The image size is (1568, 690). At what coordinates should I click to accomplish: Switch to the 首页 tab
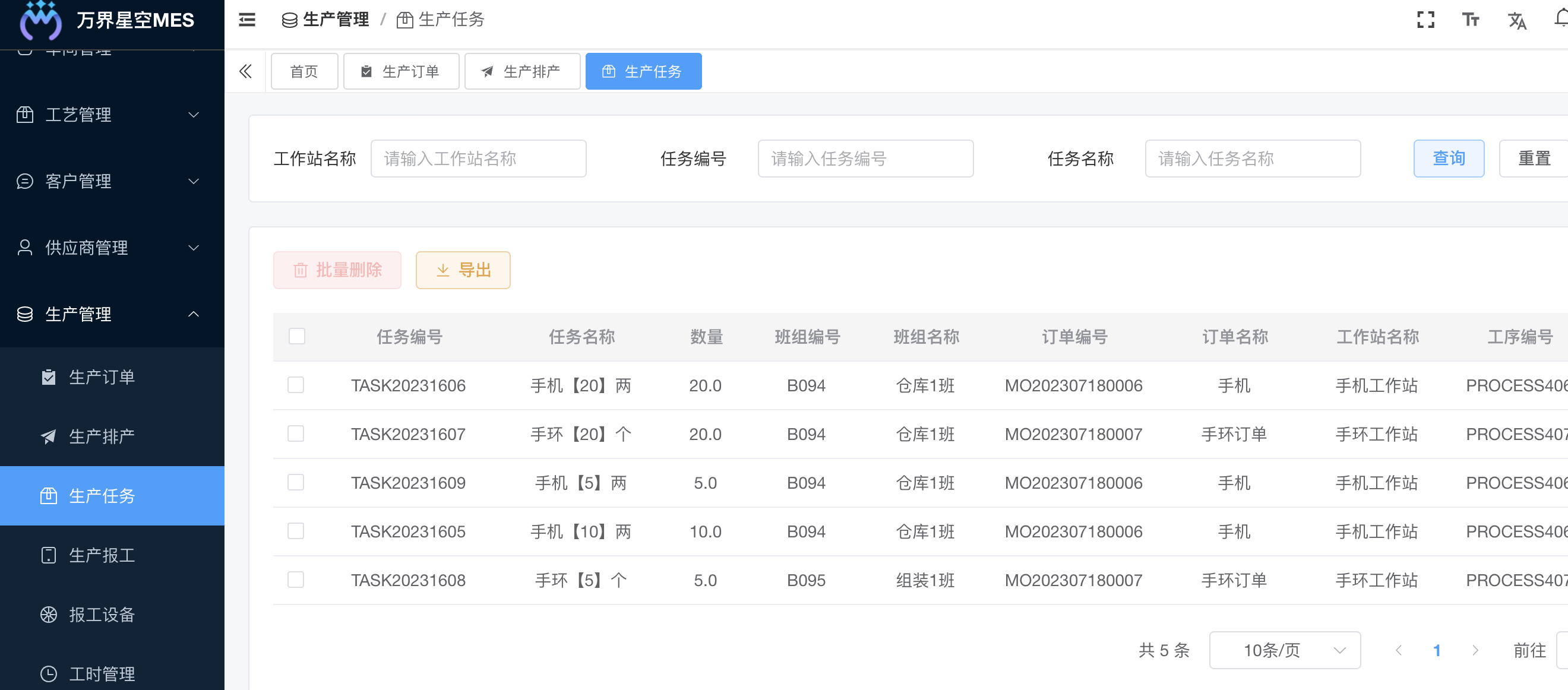pyautogui.click(x=304, y=72)
